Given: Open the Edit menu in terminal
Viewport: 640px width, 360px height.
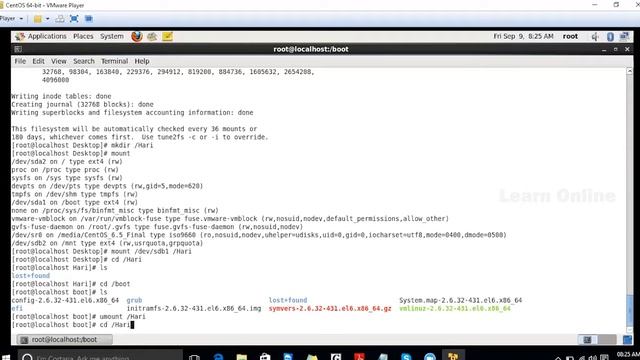Looking at the screenshot, I should click(x=38, y=61).
